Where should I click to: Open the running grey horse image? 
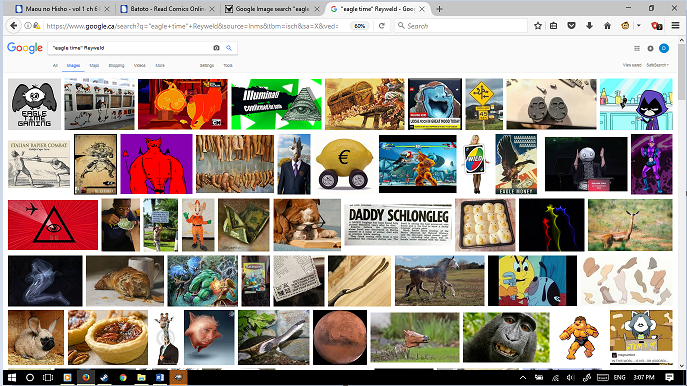(x=440, y=281)
